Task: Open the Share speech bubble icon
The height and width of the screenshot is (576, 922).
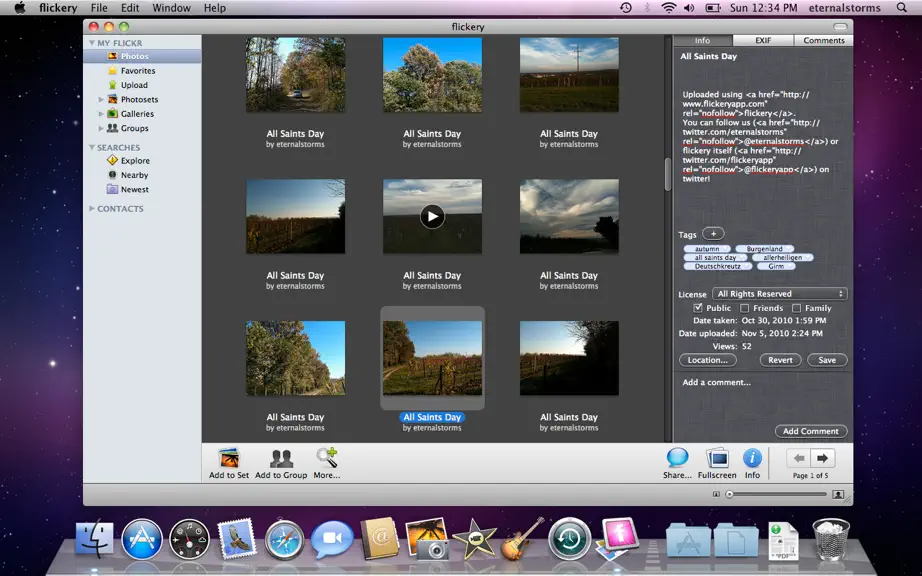Action: click(x=677, y=458)
